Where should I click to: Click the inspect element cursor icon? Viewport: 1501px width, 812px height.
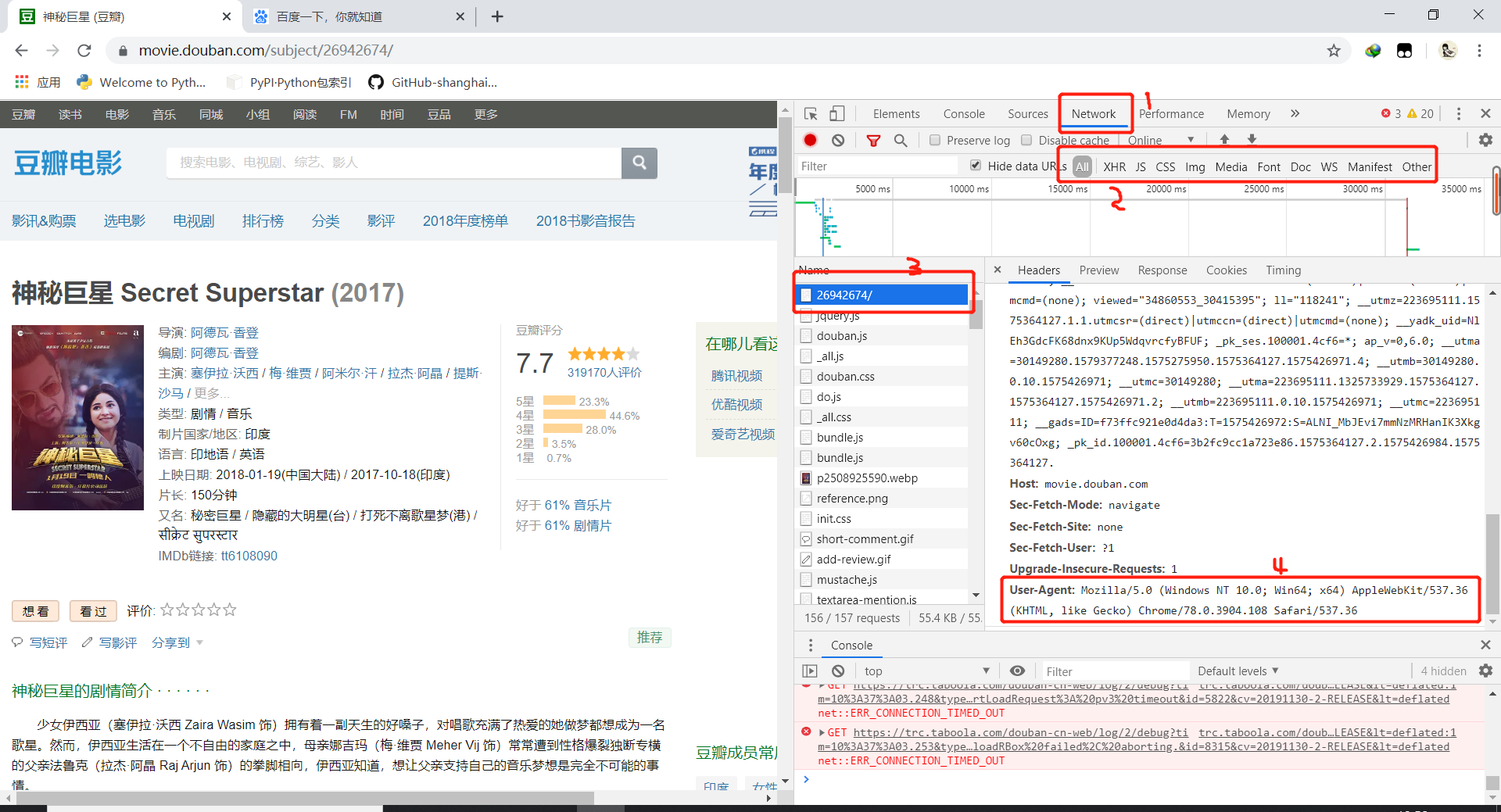click(x=811, y=113)
